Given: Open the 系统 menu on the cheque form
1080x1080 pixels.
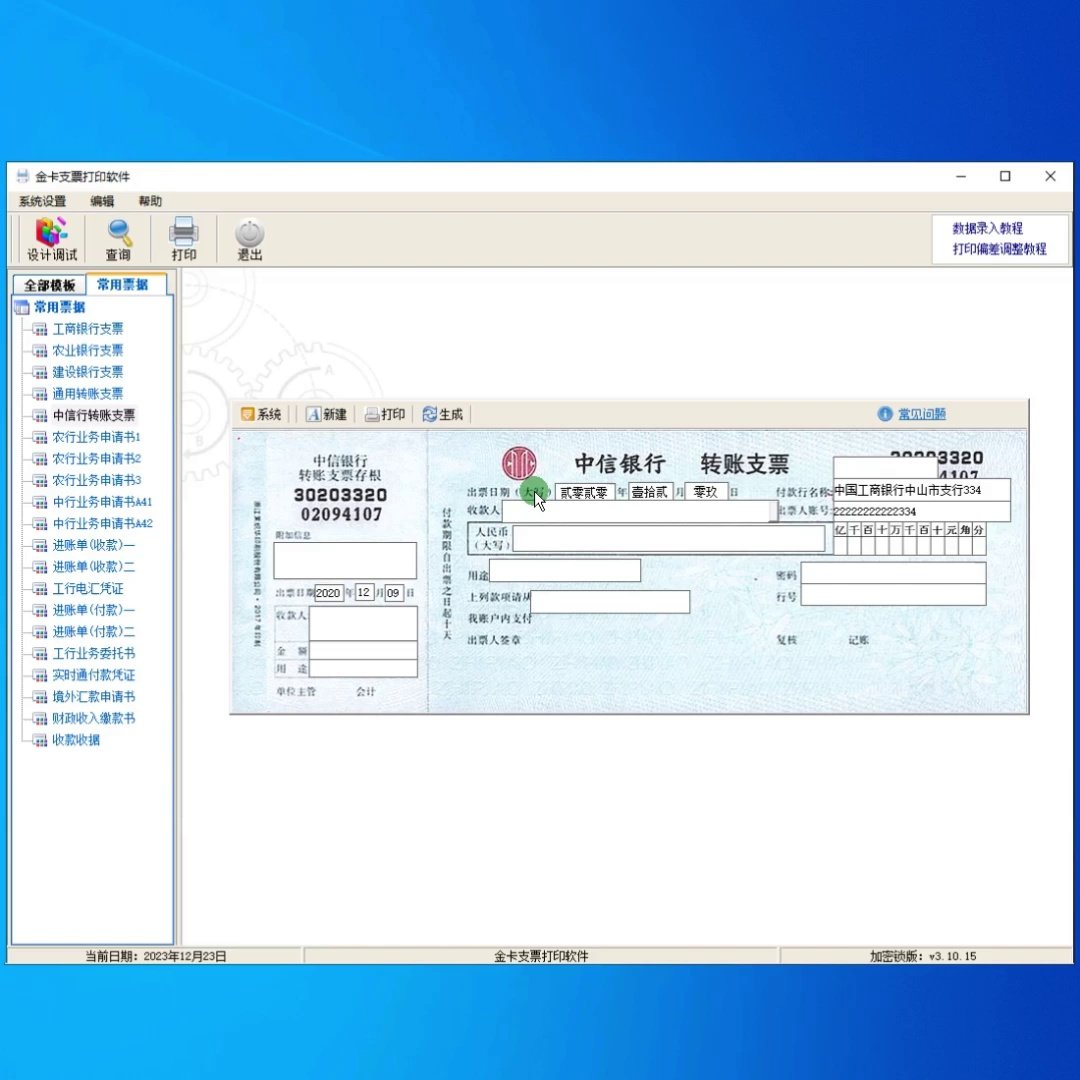Looking at the screenshot, I should 261,414.
